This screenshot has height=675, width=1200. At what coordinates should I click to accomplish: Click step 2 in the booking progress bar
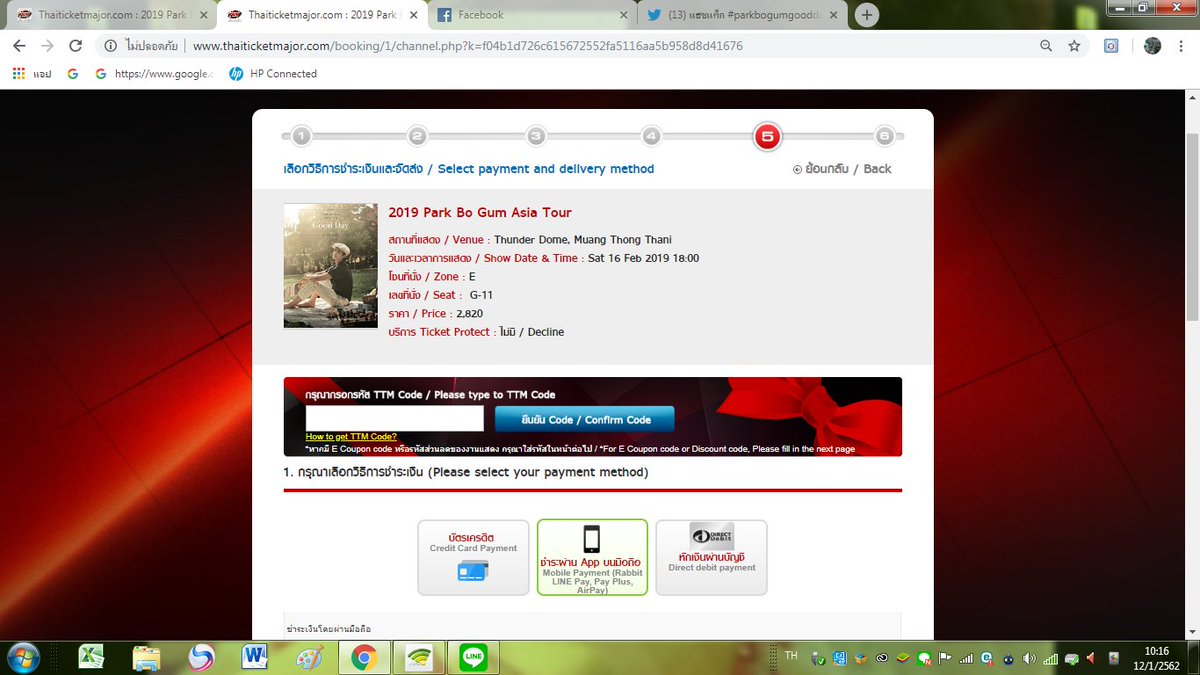418,136
